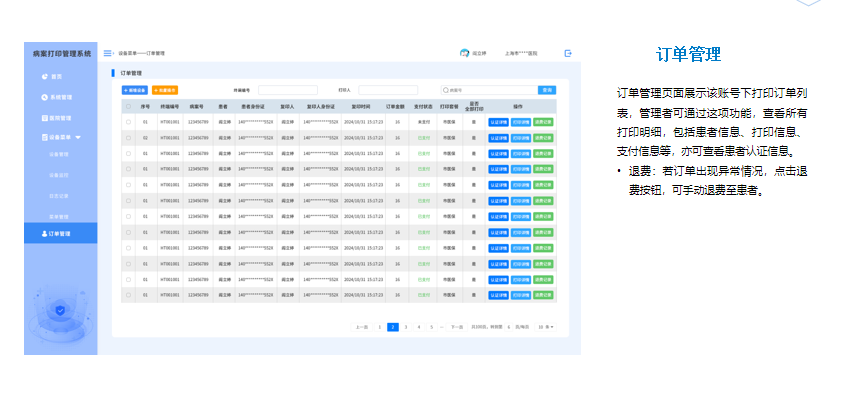Check the last table row checkbox
Image resolution: width=849 pixels, height=401 pixels.
tap(128, 294)
